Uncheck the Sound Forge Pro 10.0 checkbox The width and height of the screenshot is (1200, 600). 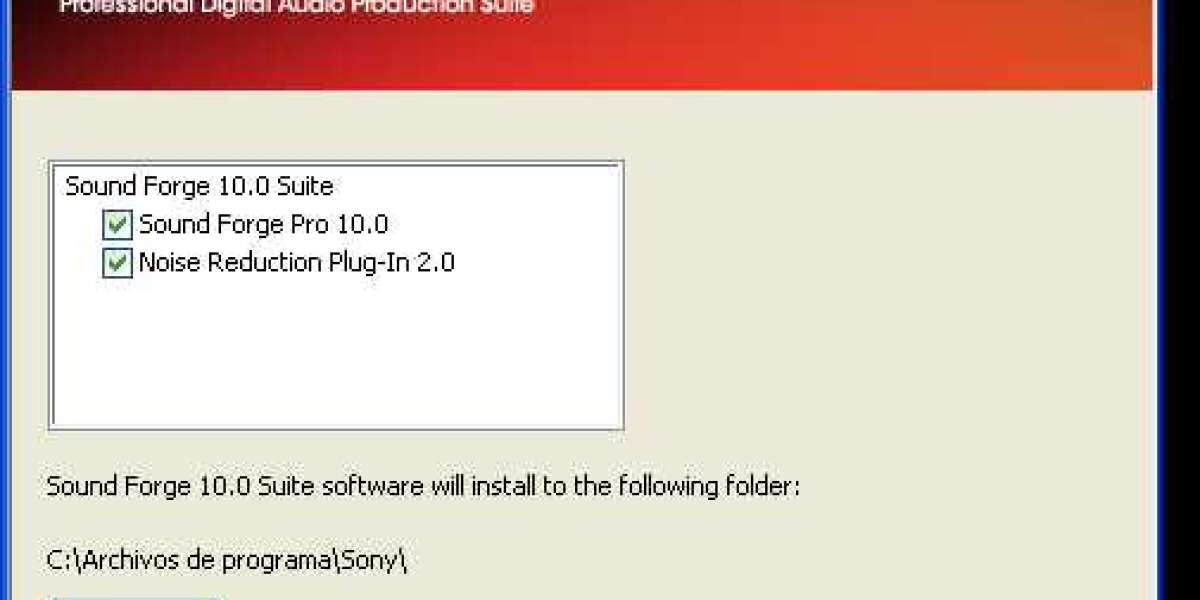(118, 225)
